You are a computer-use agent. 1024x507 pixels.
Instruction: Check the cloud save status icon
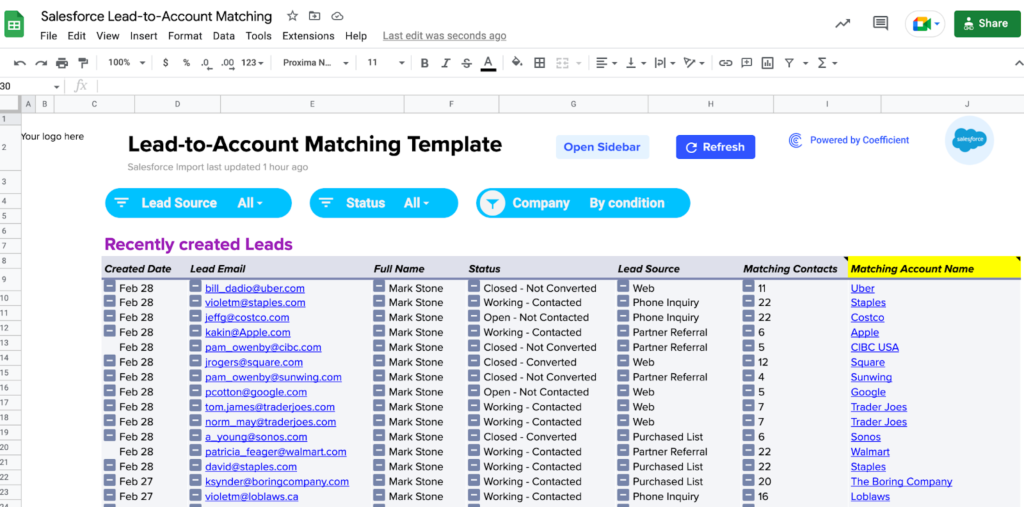click(337, 16)
